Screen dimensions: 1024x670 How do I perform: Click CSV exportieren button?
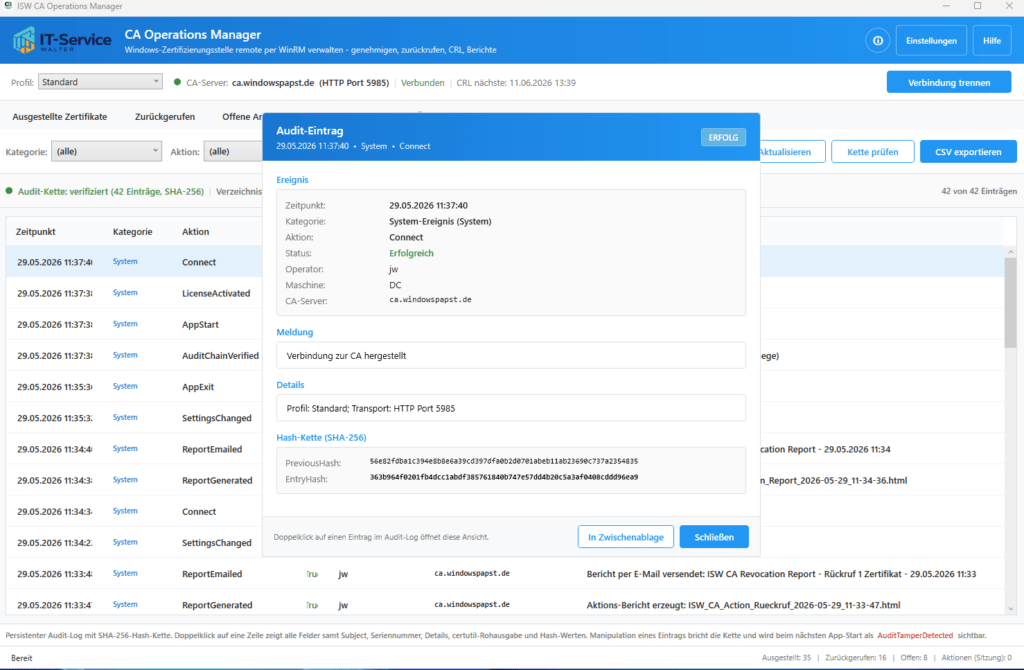(x=968, y=152)
